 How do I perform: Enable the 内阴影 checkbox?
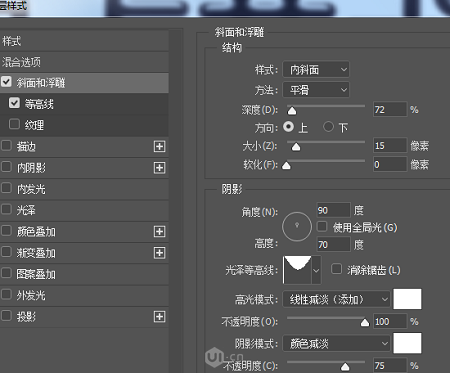coord(6,167)
